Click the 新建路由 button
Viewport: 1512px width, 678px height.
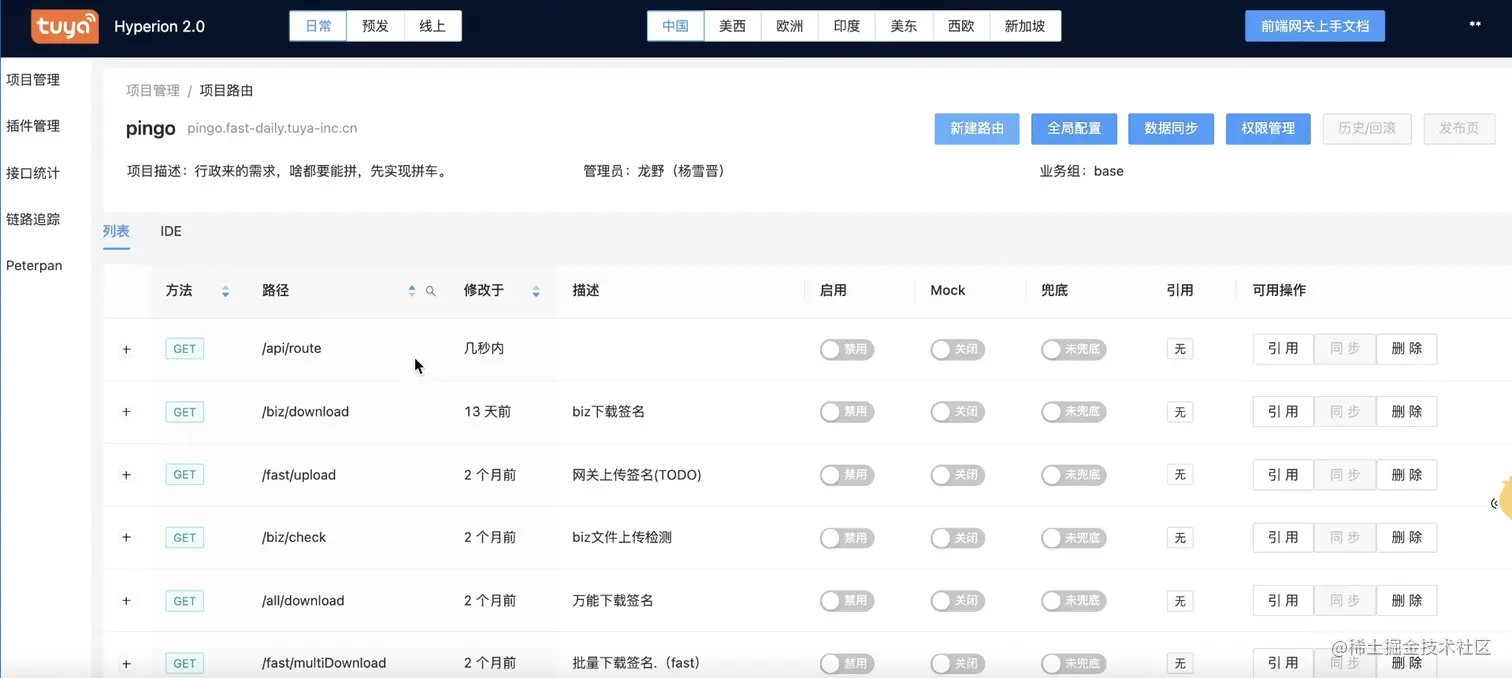(977, 128)
